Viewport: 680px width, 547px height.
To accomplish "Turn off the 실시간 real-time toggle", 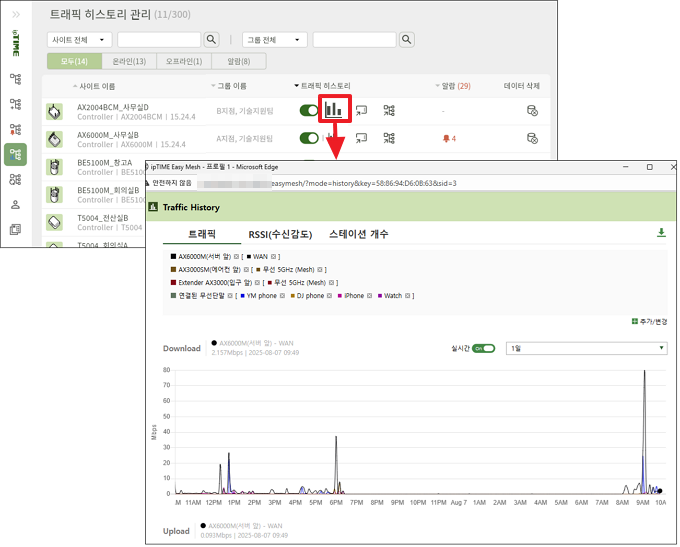I will tap(484, 348).
